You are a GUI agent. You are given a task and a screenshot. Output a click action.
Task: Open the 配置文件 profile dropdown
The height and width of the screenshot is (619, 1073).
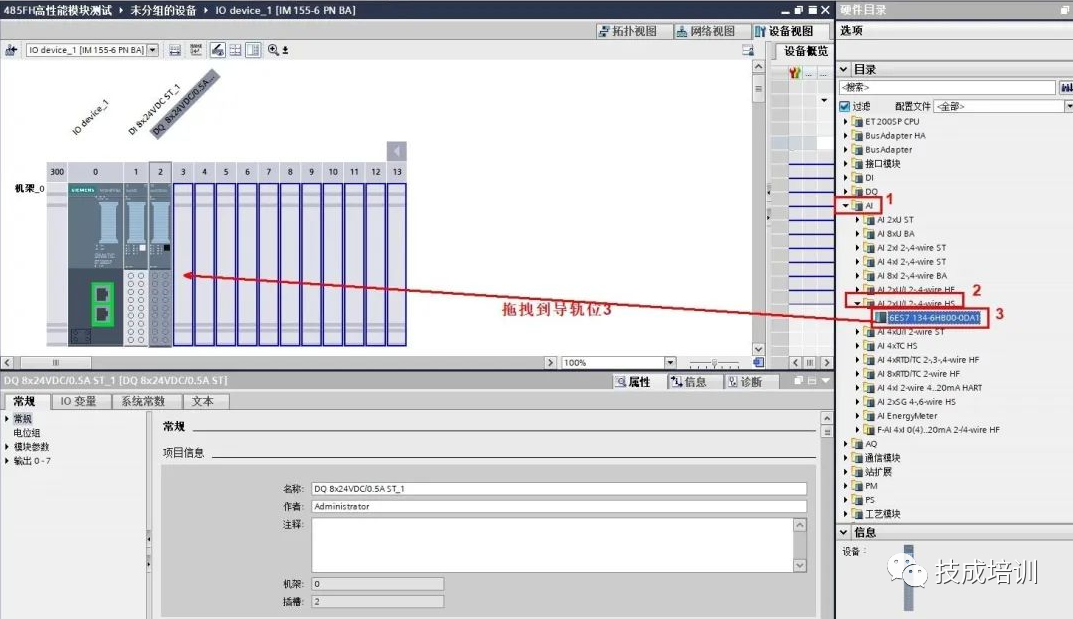tap(1068, 106)
